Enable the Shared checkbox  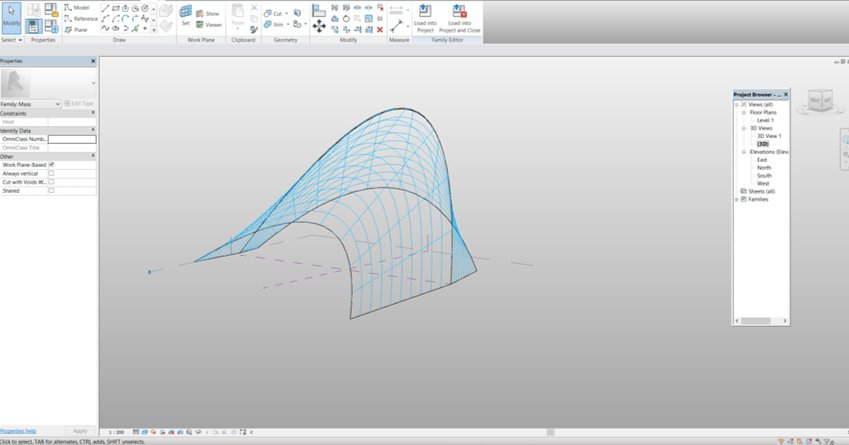51,191
